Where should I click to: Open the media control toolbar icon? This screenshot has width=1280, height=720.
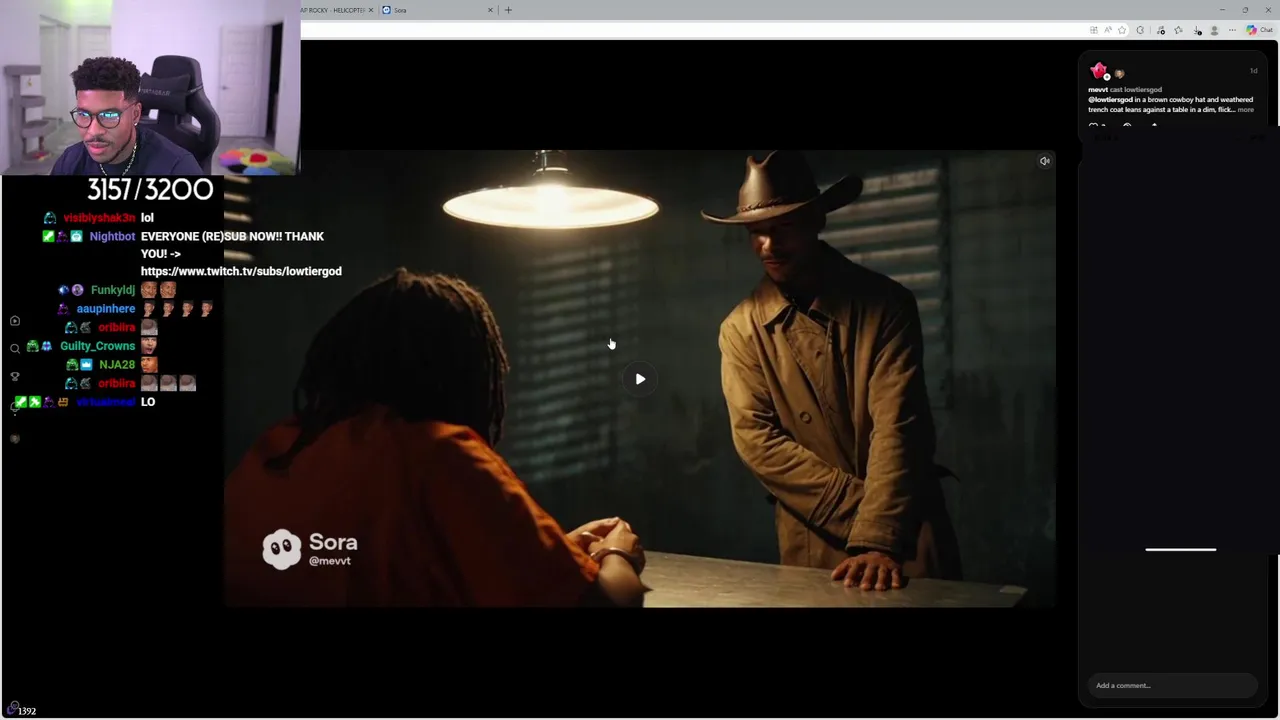[1161, 30]
